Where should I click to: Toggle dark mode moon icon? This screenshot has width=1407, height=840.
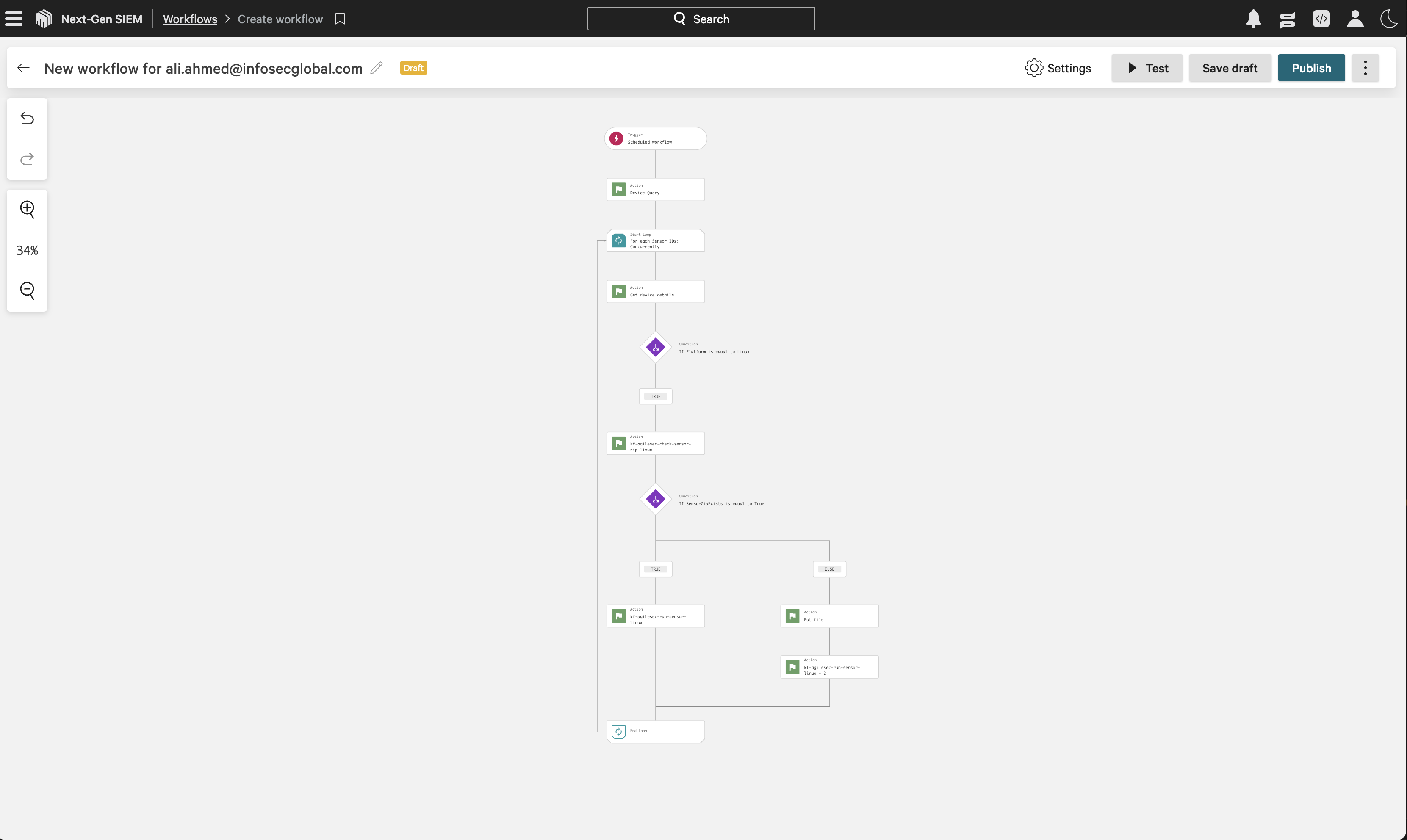1389,19
